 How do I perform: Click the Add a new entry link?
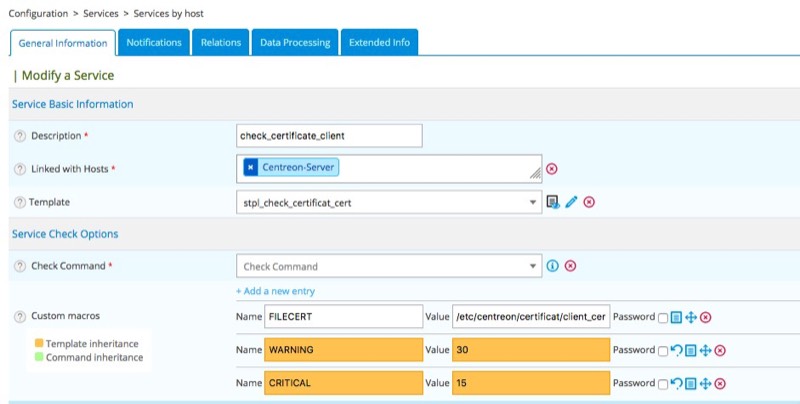point(274,290)
